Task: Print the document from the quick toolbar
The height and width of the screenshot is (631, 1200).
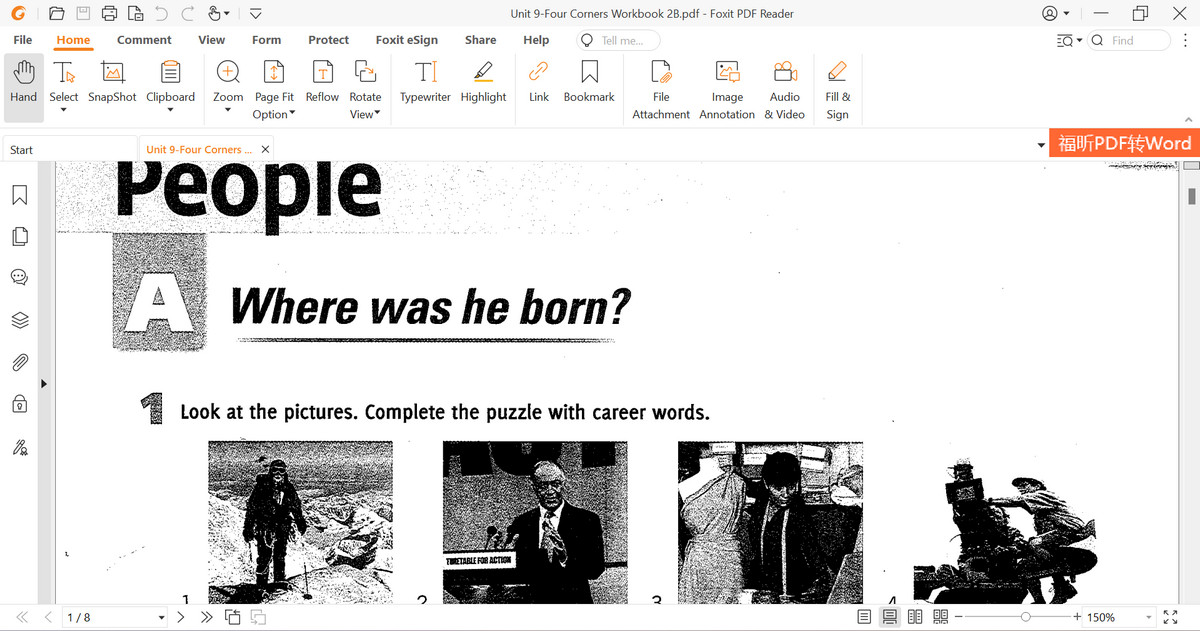Action: pyautogui.click(x=109, y=14)
